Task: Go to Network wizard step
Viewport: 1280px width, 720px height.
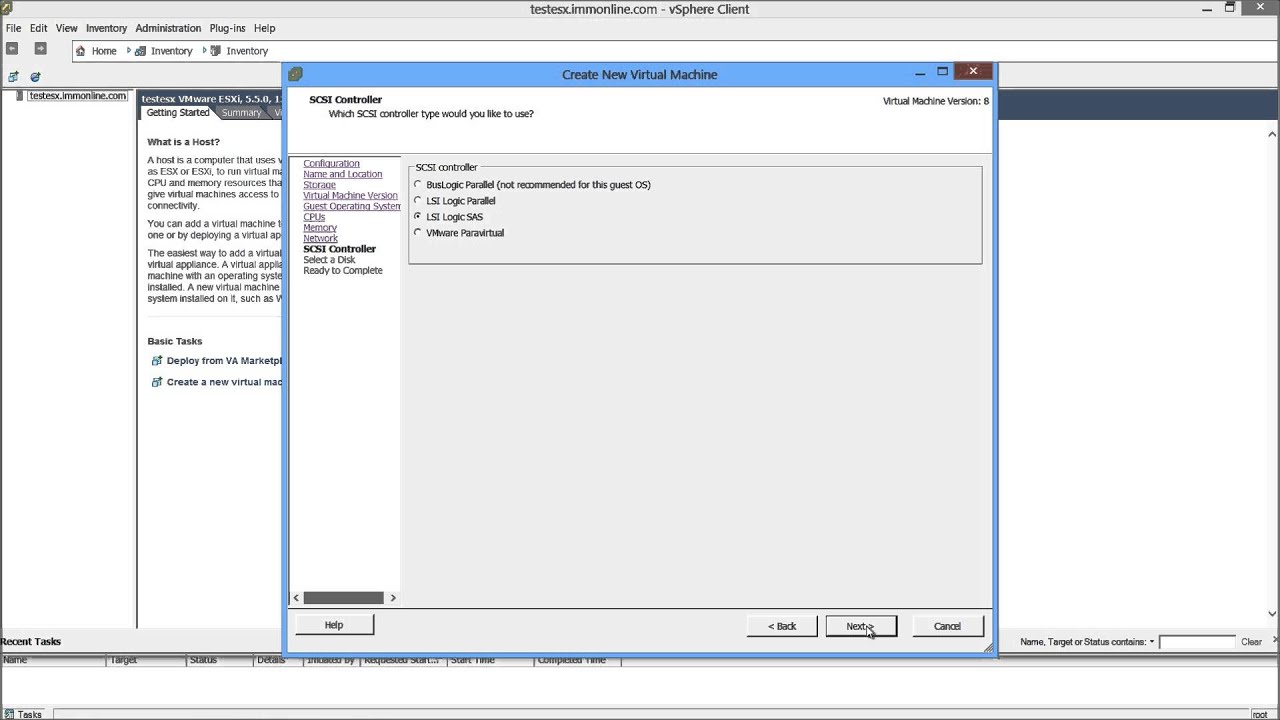Action: [320, 238]
